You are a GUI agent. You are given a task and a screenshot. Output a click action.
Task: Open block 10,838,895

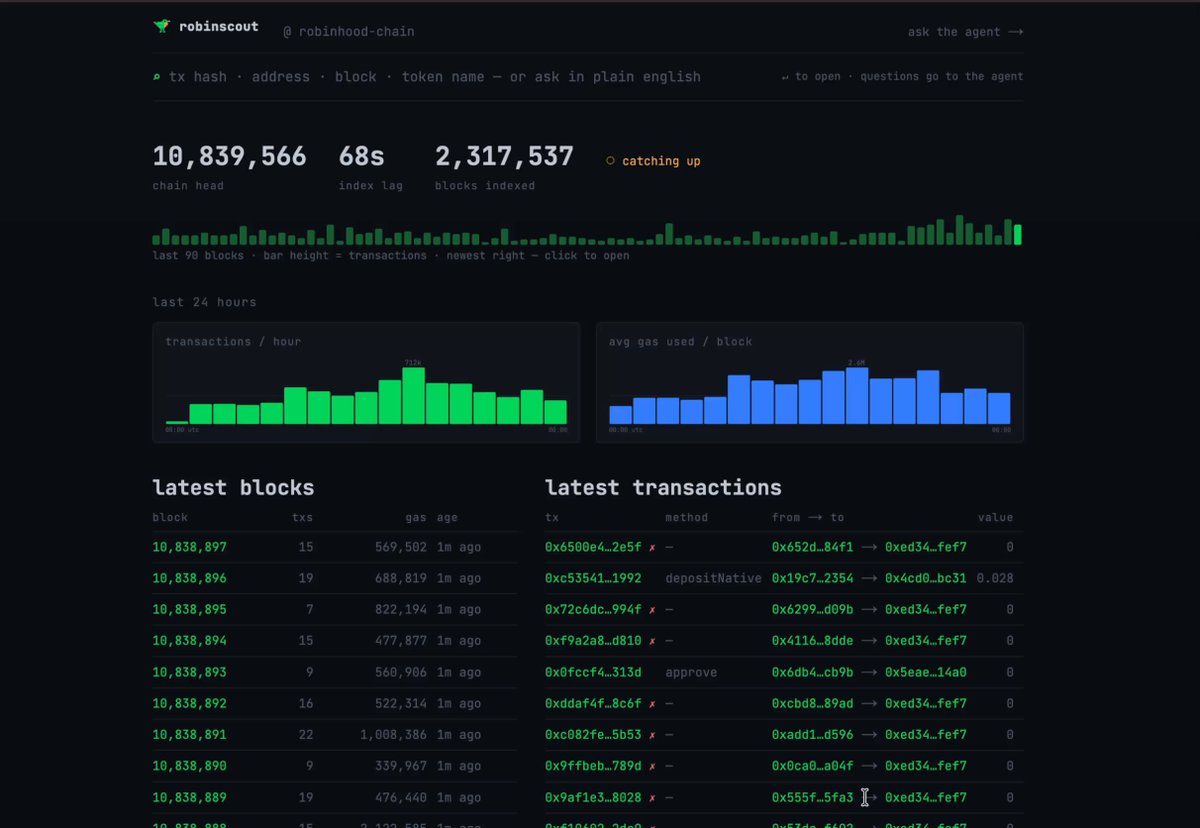pyautogui.click(x=190, y=609)
